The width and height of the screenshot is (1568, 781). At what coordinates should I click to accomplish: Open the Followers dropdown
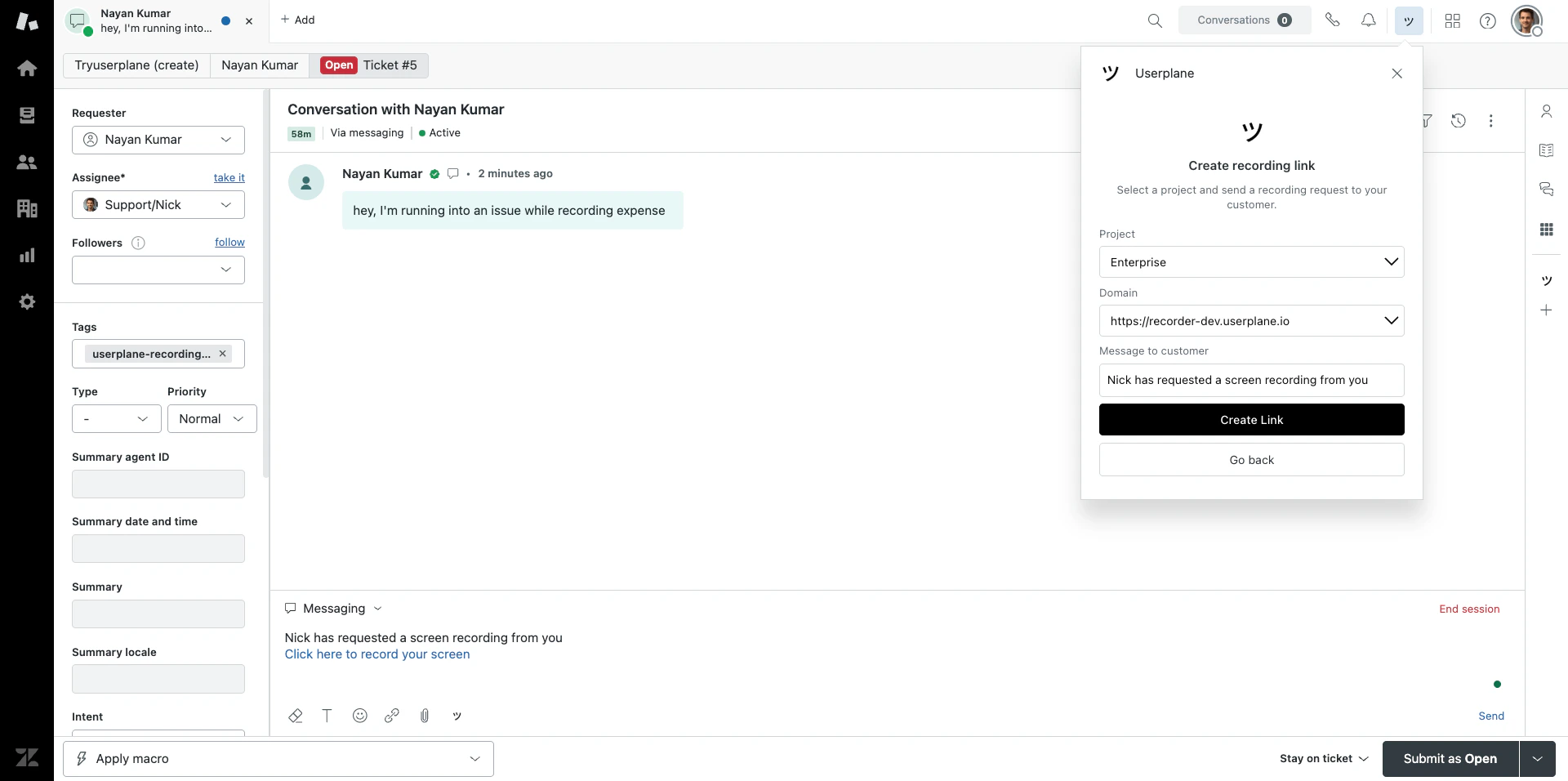coord(158,270)
